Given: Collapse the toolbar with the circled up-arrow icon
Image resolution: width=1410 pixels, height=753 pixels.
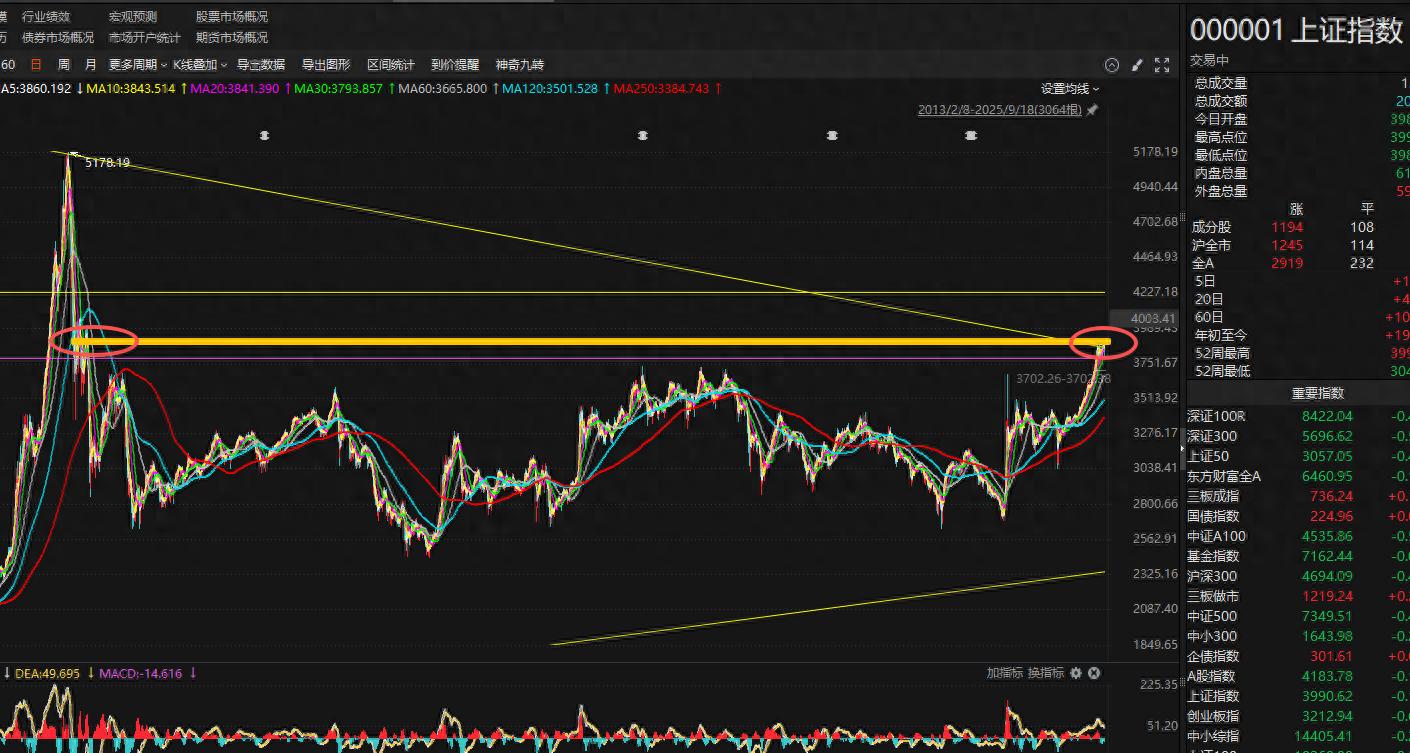Looking at the screenshot, I should 1112,65.
